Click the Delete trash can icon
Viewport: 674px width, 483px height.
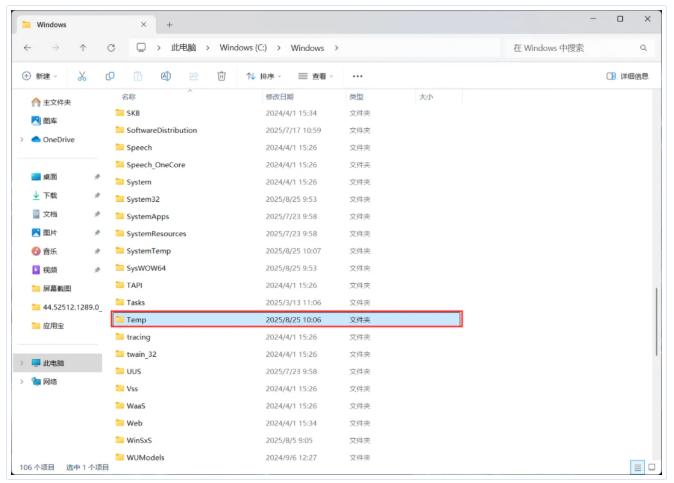(x=221, y=76)
